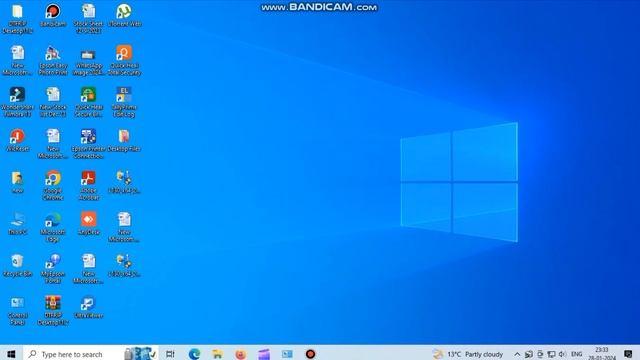Open the AnyDesk desktop shortcut
This screenshot has height=360, width=640.
[x=89, y=223]
